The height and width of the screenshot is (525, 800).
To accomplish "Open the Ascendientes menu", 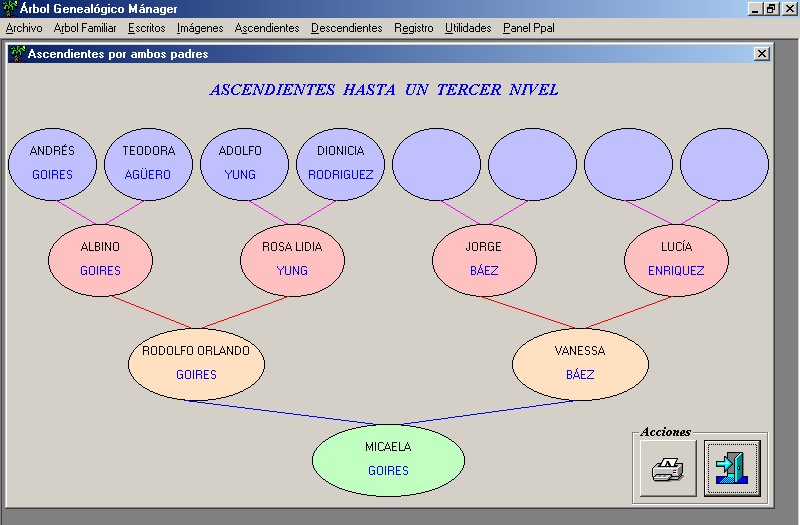I will (267, 28).
